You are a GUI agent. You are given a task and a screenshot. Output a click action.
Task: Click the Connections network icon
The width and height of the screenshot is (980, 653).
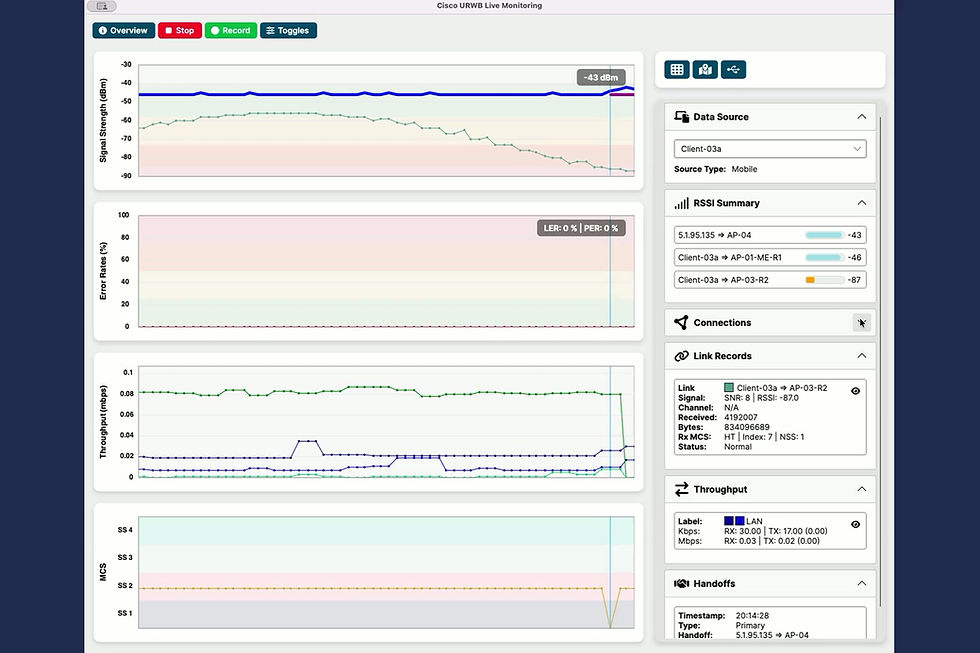681,322
